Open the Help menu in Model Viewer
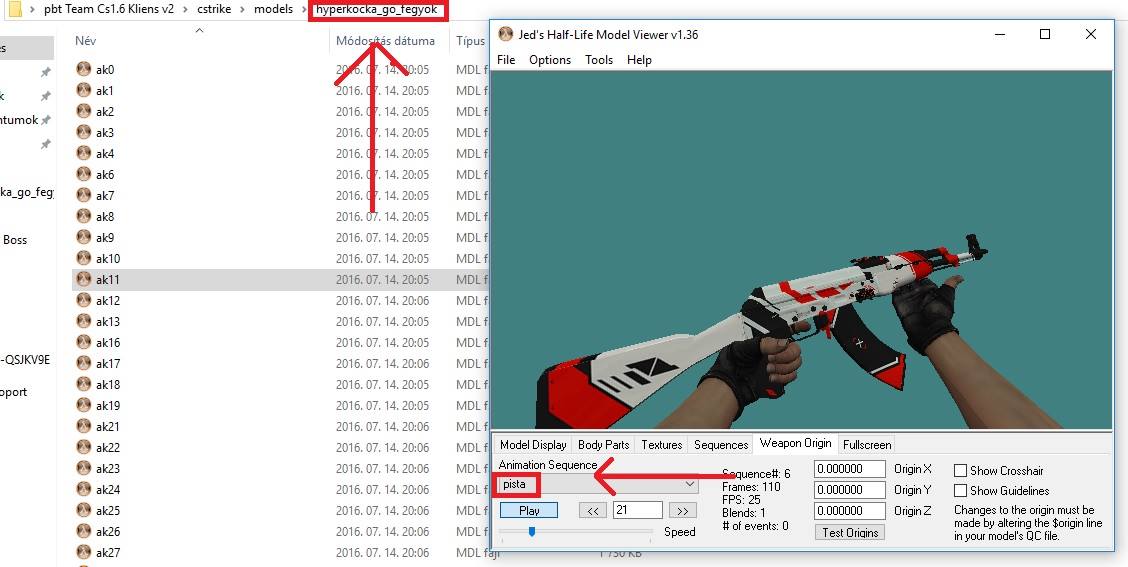 click(639, 60)
